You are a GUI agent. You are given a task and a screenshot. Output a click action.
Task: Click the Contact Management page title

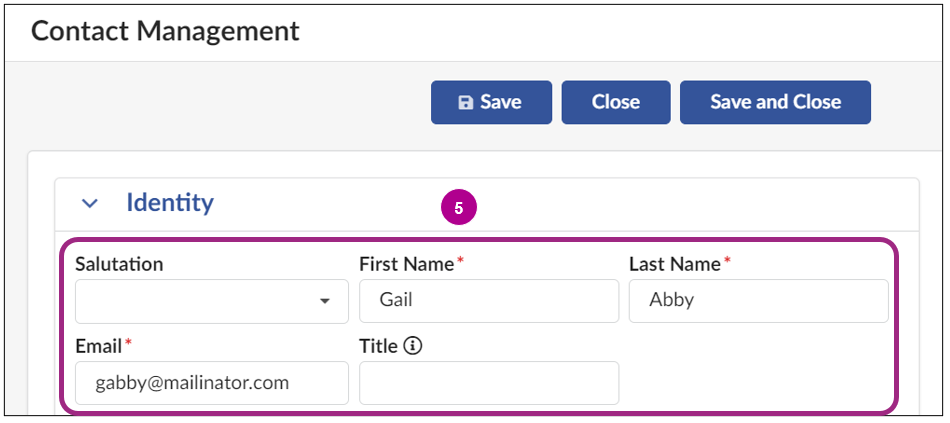[165, 30]
